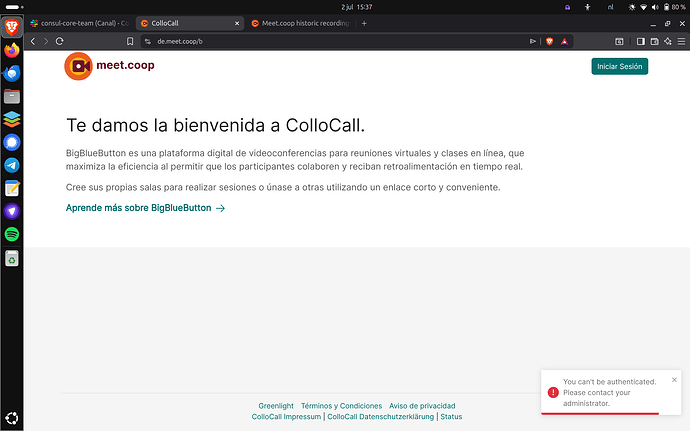
Task: Open the clock and calendar 2 jul 15:37
Action: tap(357, 7)
